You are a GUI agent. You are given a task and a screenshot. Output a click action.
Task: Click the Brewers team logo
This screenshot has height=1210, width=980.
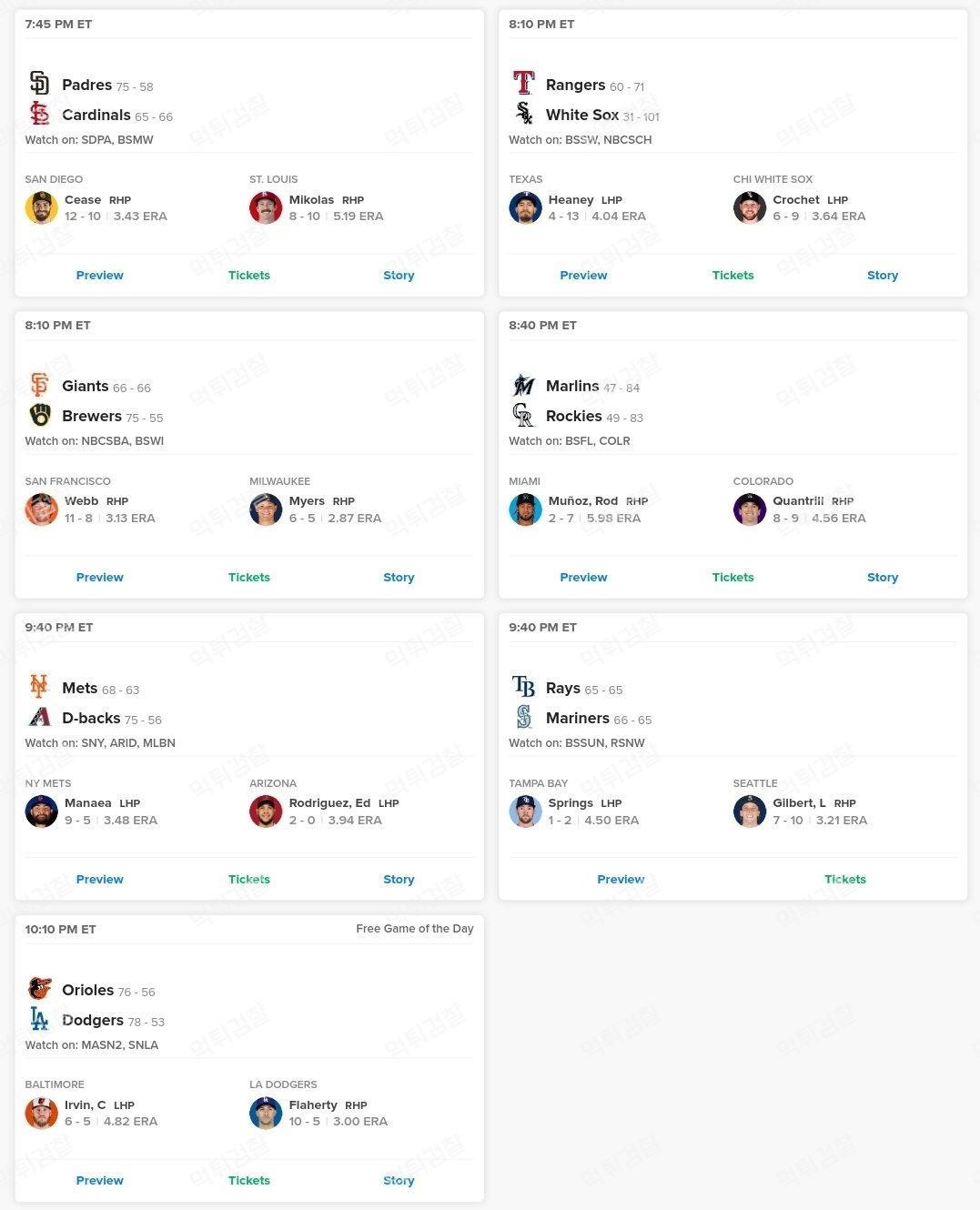39,415
